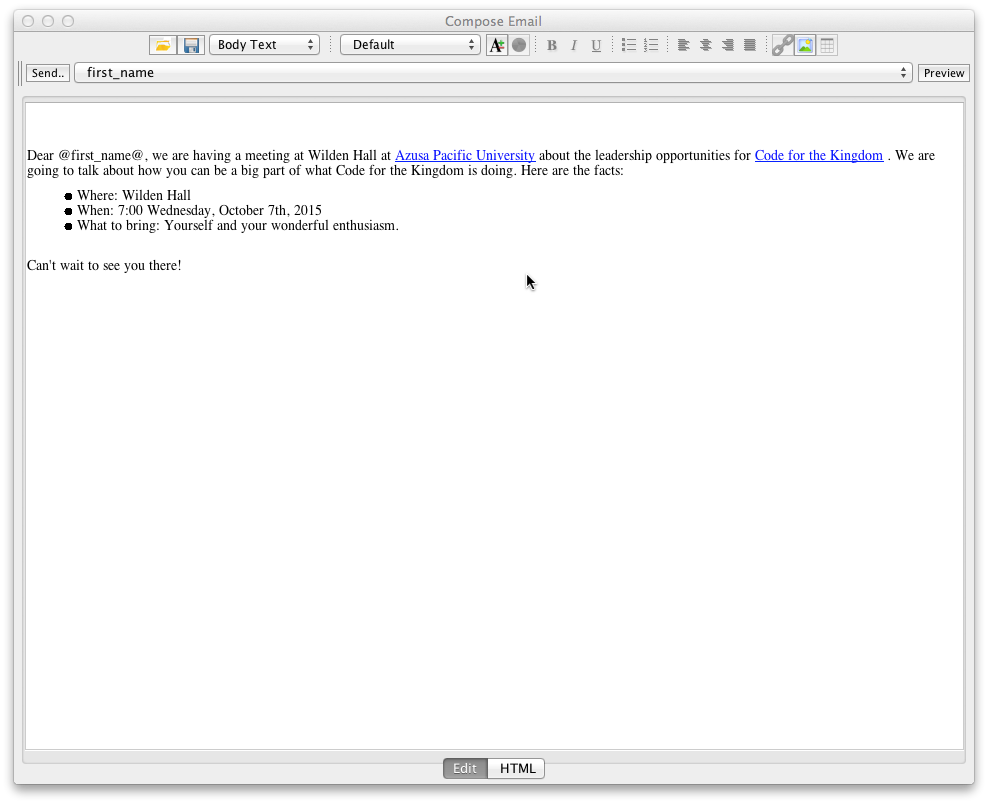
Task: Expand the first_name merge field selector
Action: click(903, 72)
